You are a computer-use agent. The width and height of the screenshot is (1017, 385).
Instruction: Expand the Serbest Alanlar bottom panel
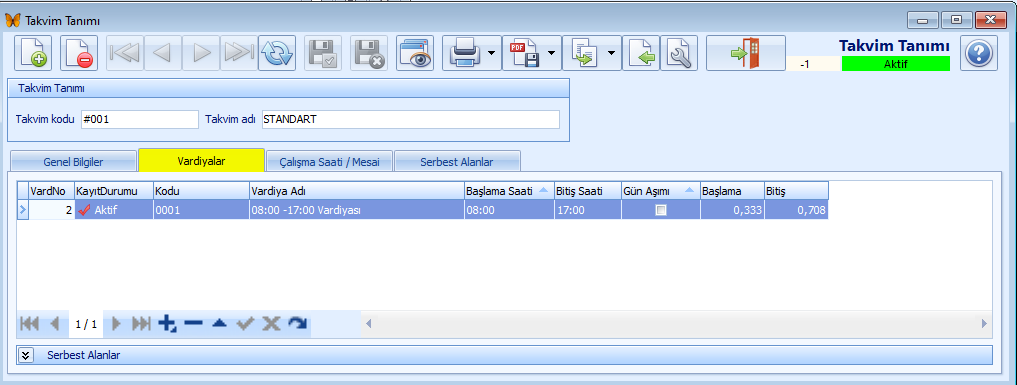point(26,355)
